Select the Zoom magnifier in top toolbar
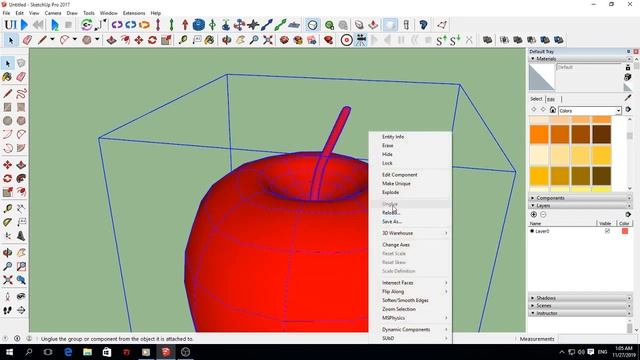The height and width of the screenshot is (360, 640). click(x=254, y=40)
